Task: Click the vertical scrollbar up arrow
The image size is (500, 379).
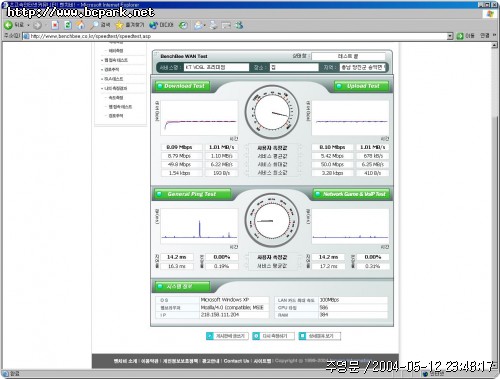Action: click(495, 46)
